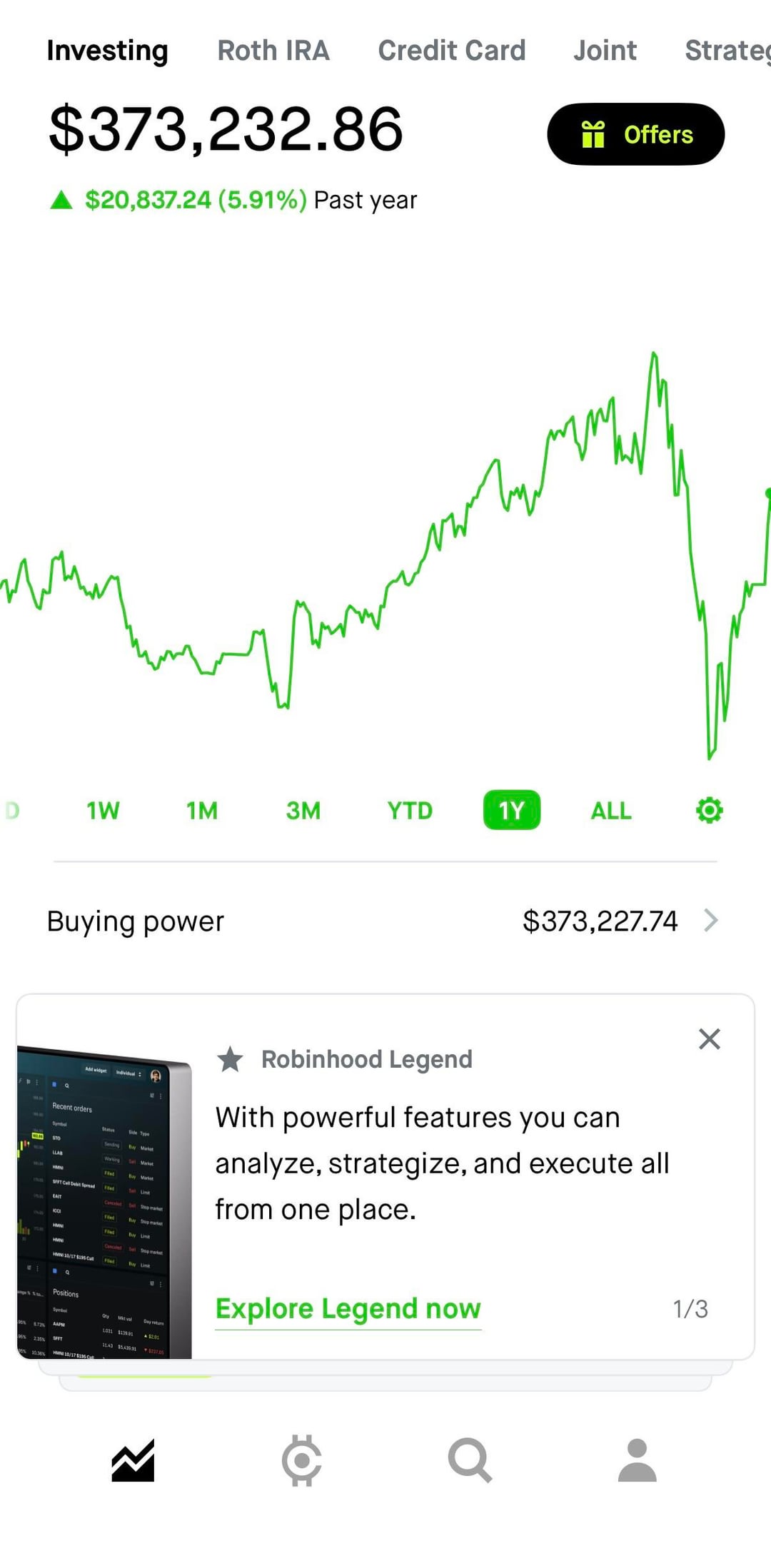Tap the Robinhood Legend star icon

coord(230,1059)
